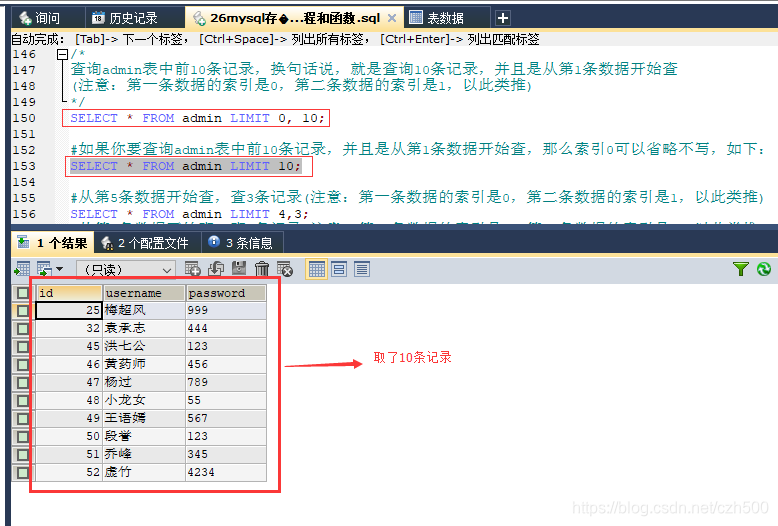The width and height of the screenshot is (778, 526).
Task: Click the delete row trash icon
Action: [x=262, y=269]
